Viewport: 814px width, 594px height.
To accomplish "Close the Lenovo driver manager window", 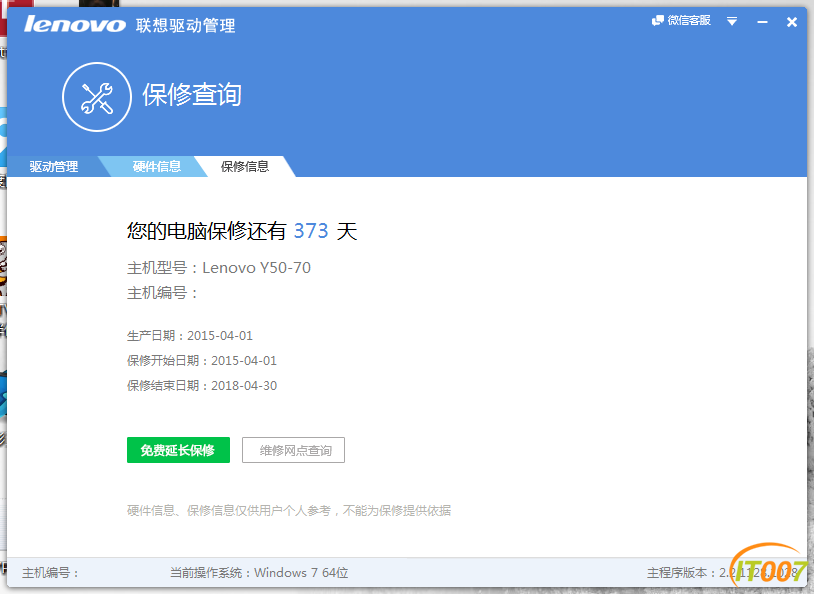I will pyautogui.click(x=792, y=22).
